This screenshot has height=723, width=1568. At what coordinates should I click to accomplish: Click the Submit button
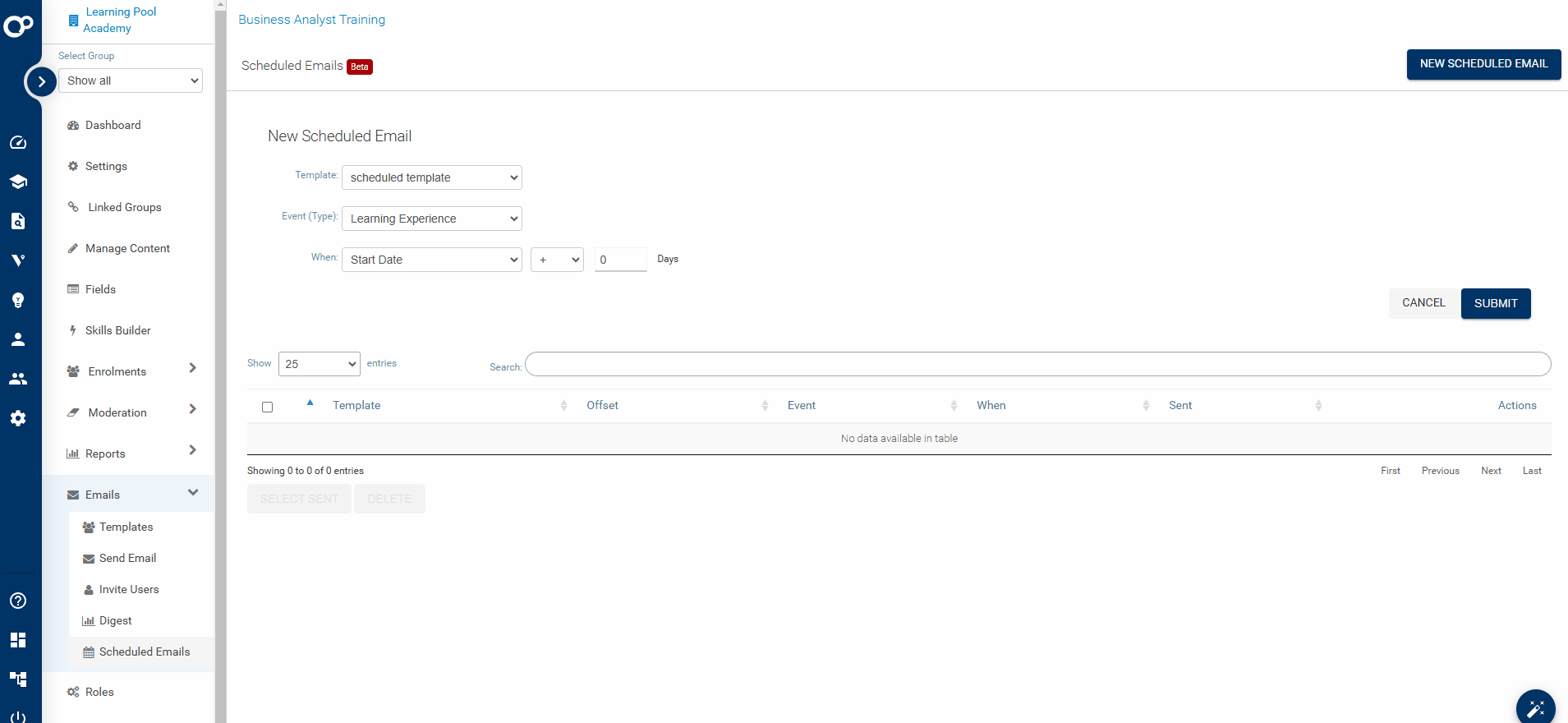click(x=1495, y=303)
